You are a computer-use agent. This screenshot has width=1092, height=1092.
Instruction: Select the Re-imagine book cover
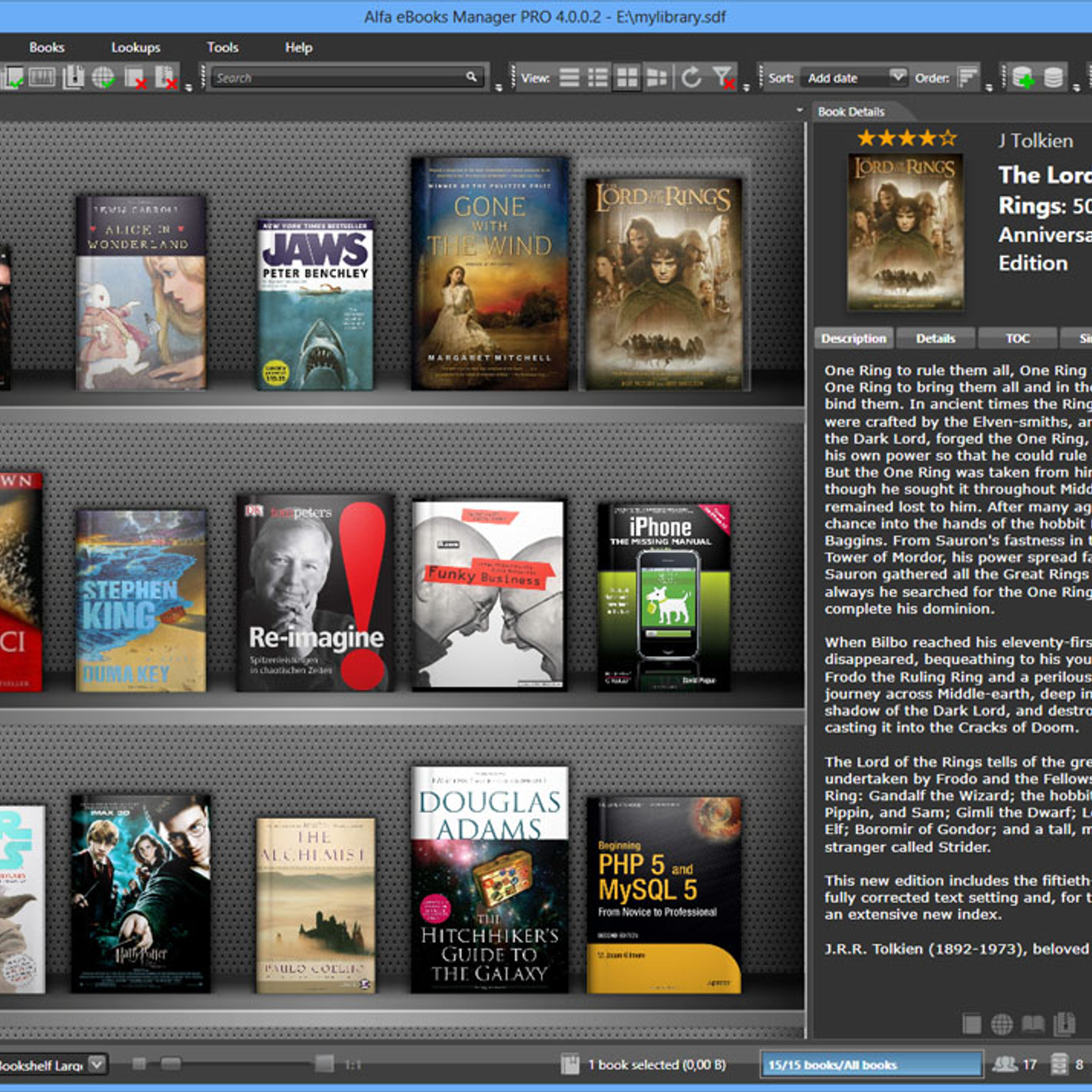[315, 593]
